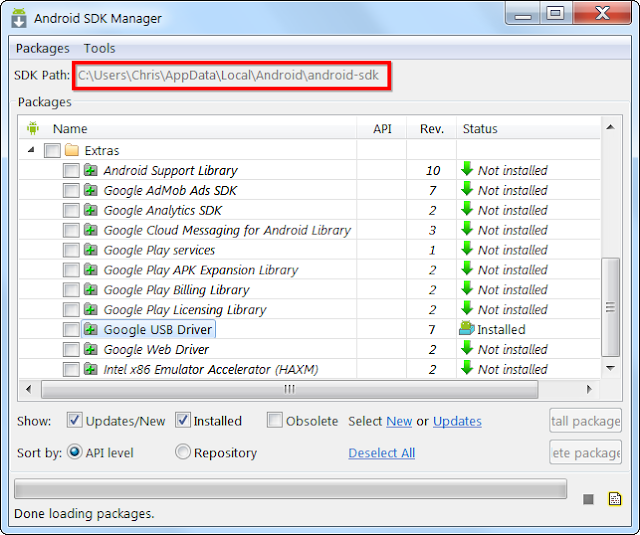
Task: Click the package icon beside Intel x86 Emulator Accelerator
Action: [x=91, y=369]
